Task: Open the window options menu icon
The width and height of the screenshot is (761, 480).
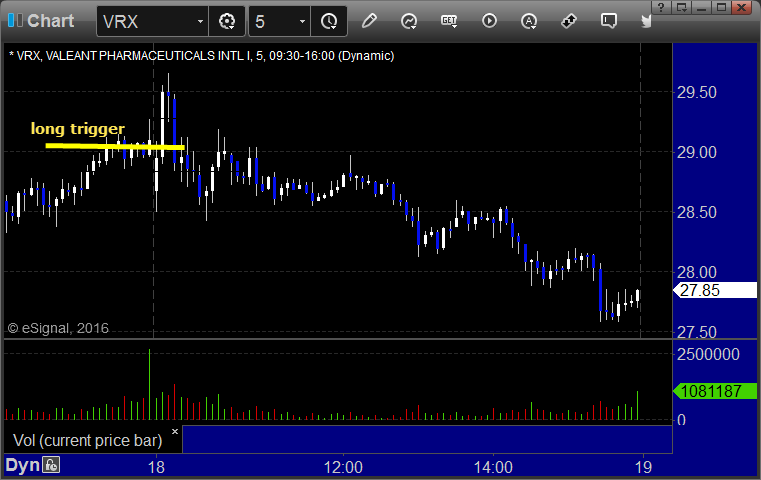Action: 682,7
